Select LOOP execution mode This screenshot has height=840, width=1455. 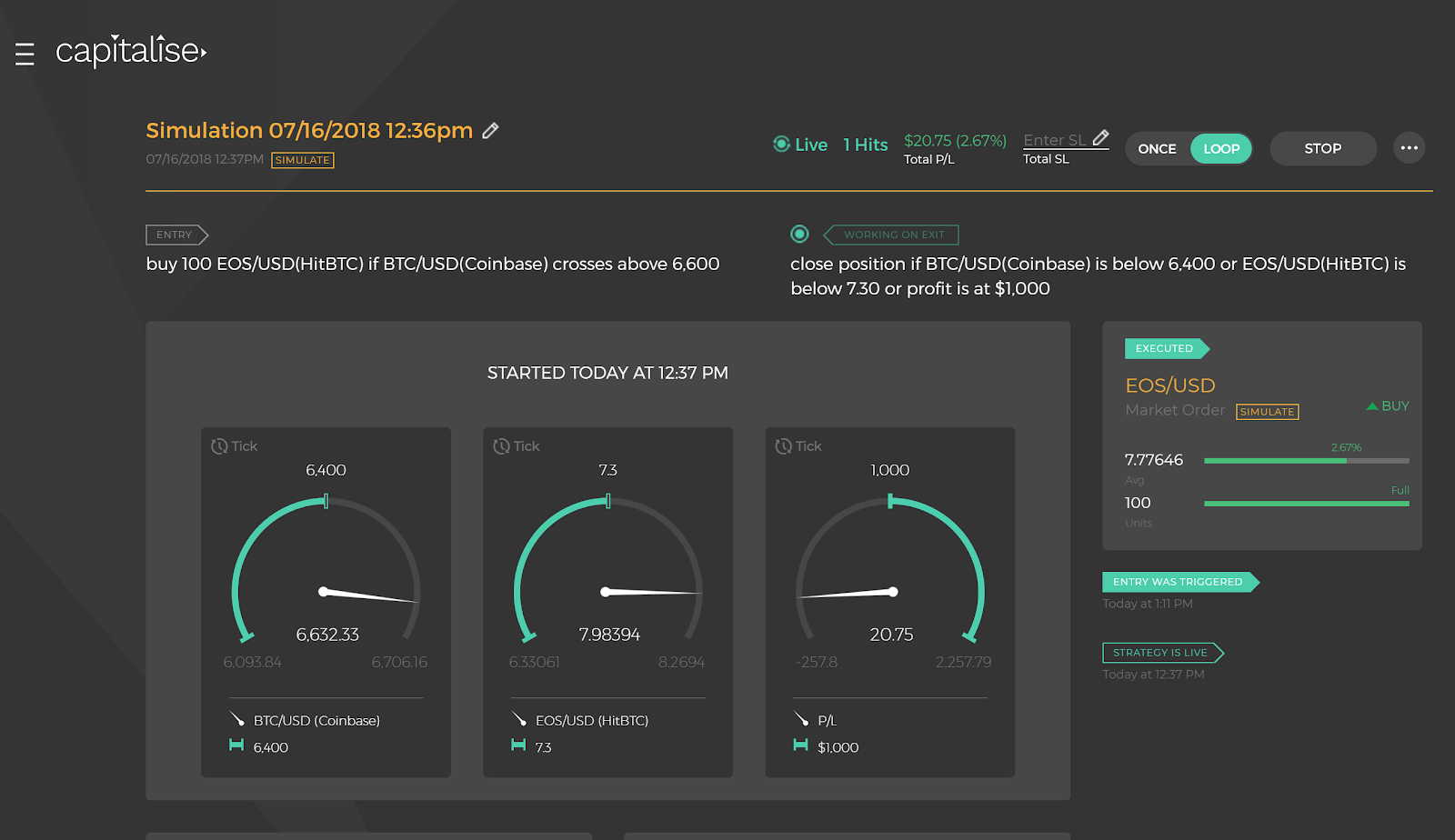tap(1221, 149)
